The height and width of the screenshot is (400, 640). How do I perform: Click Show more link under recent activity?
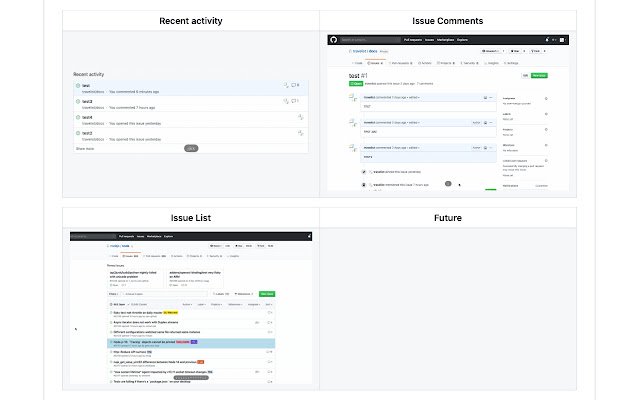[x=85, y=149]
